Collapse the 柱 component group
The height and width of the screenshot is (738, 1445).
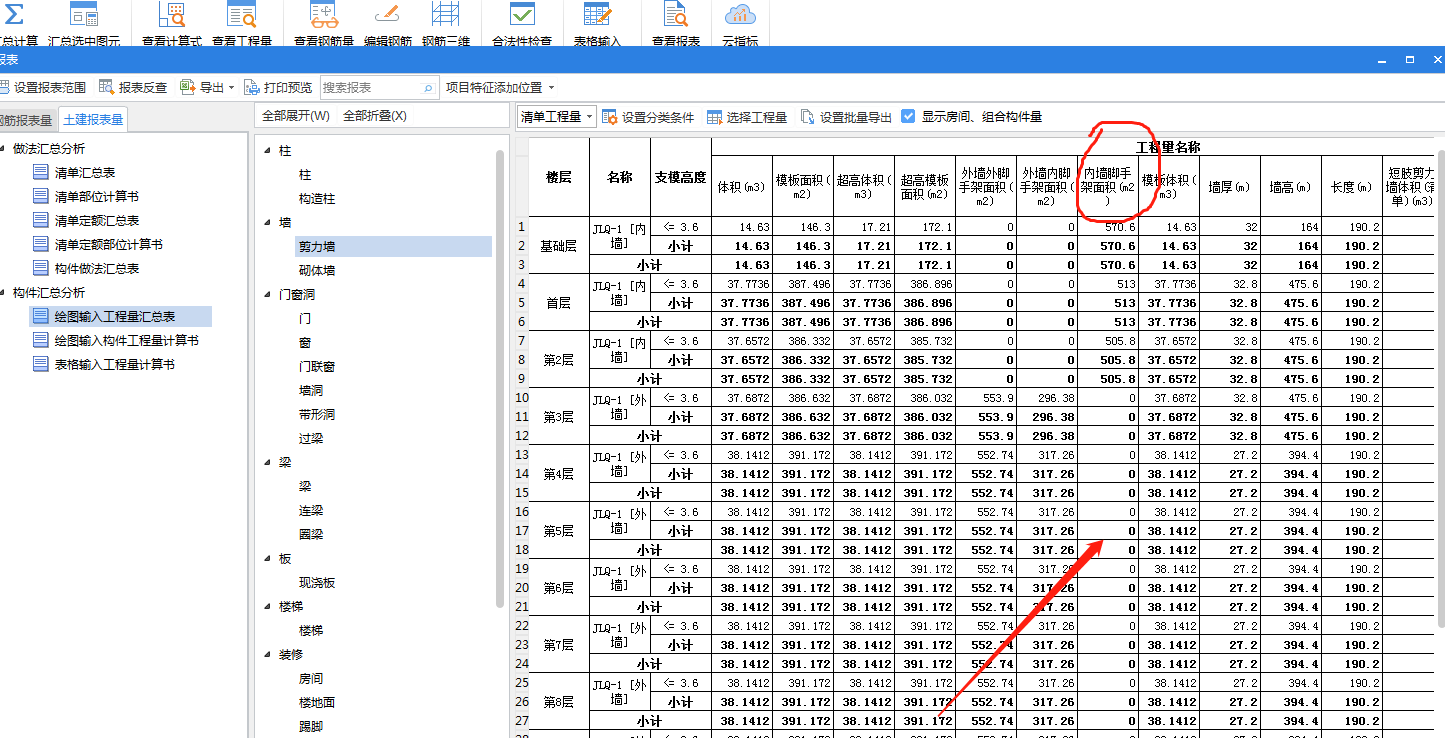coord(268,151)
